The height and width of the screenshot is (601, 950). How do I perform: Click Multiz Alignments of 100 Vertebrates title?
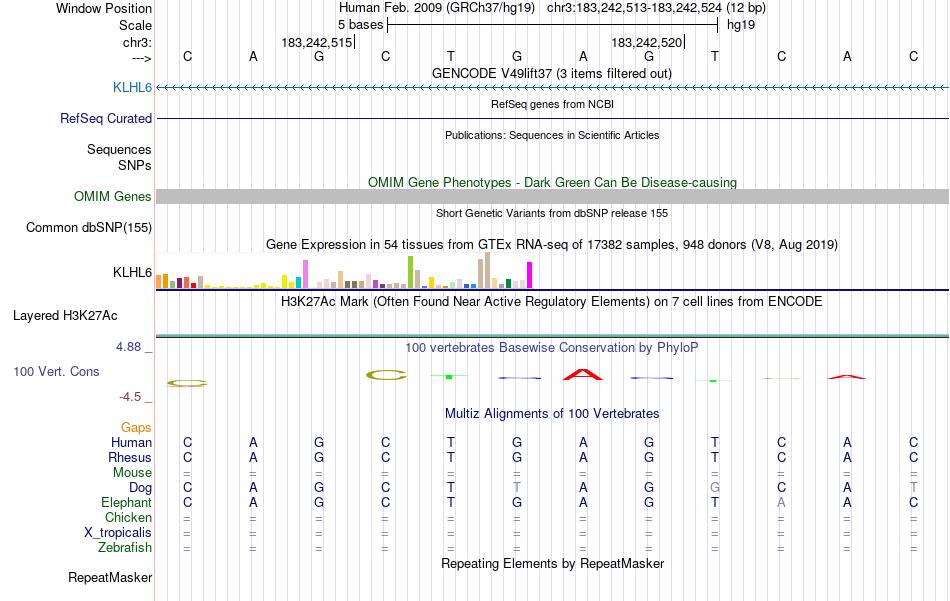coord(552,413)
